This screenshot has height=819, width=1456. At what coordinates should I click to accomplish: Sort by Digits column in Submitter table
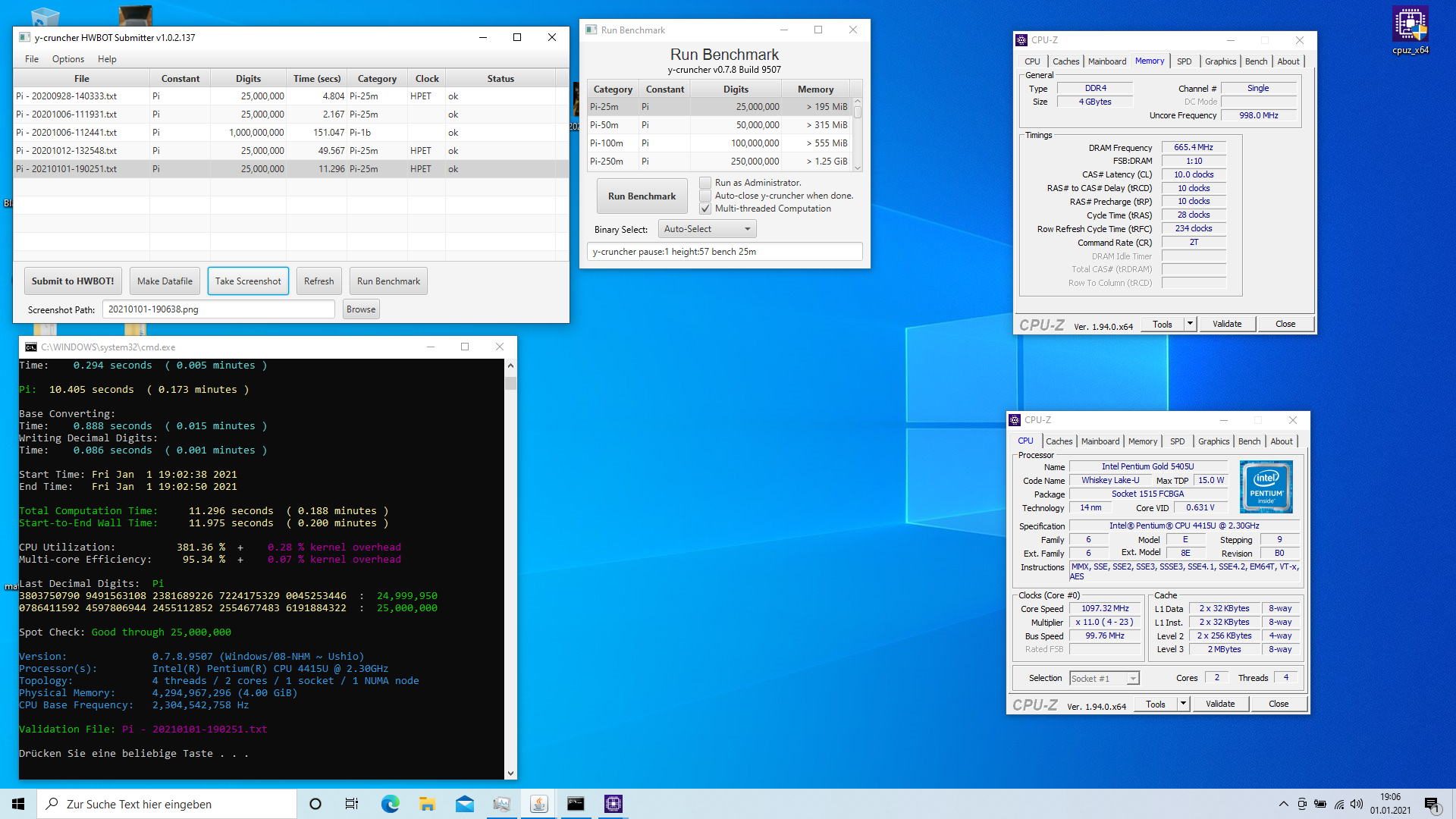point(248,79)
